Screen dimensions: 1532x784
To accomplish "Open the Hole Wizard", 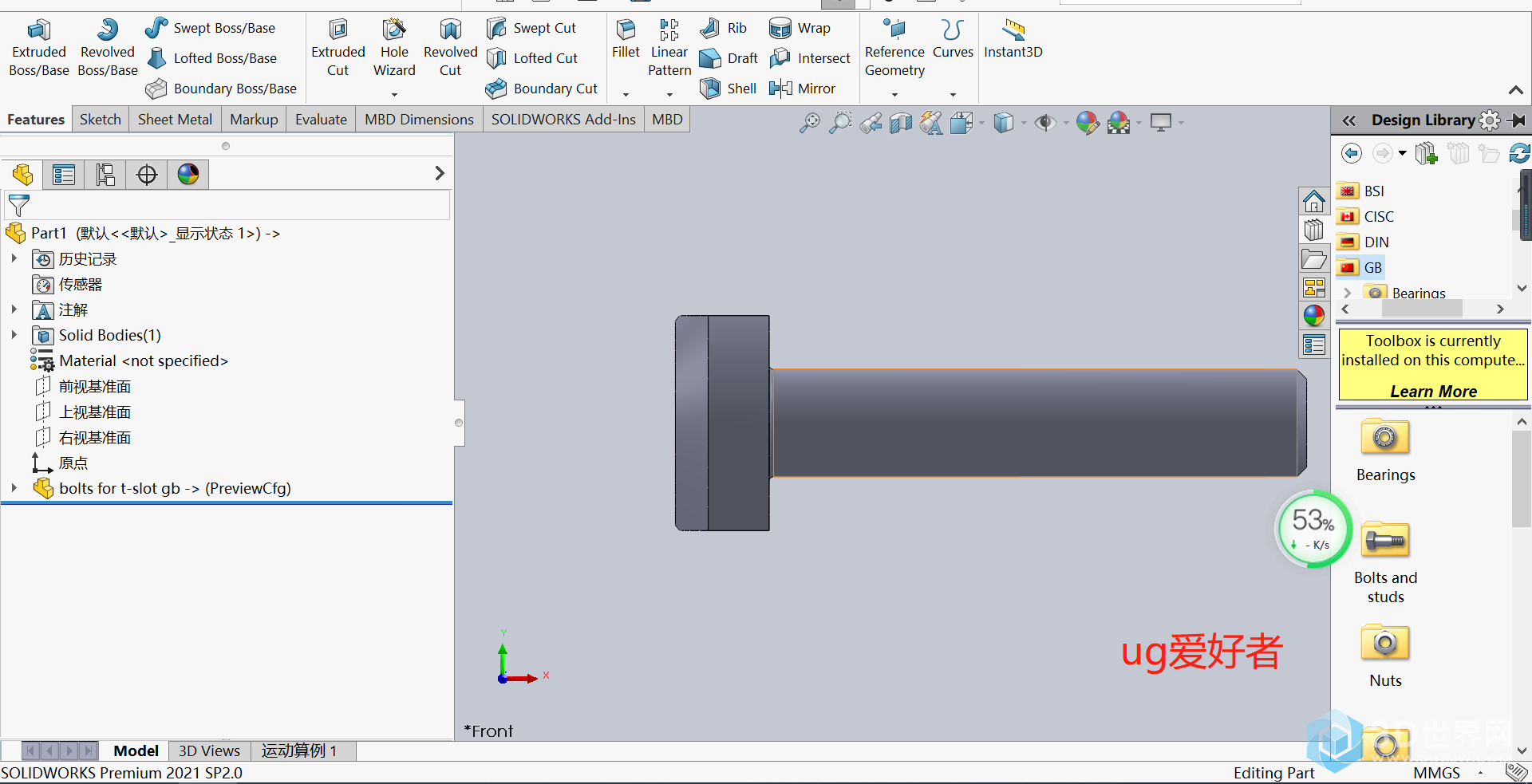I will pyautogui.click(x=394, y=48).
